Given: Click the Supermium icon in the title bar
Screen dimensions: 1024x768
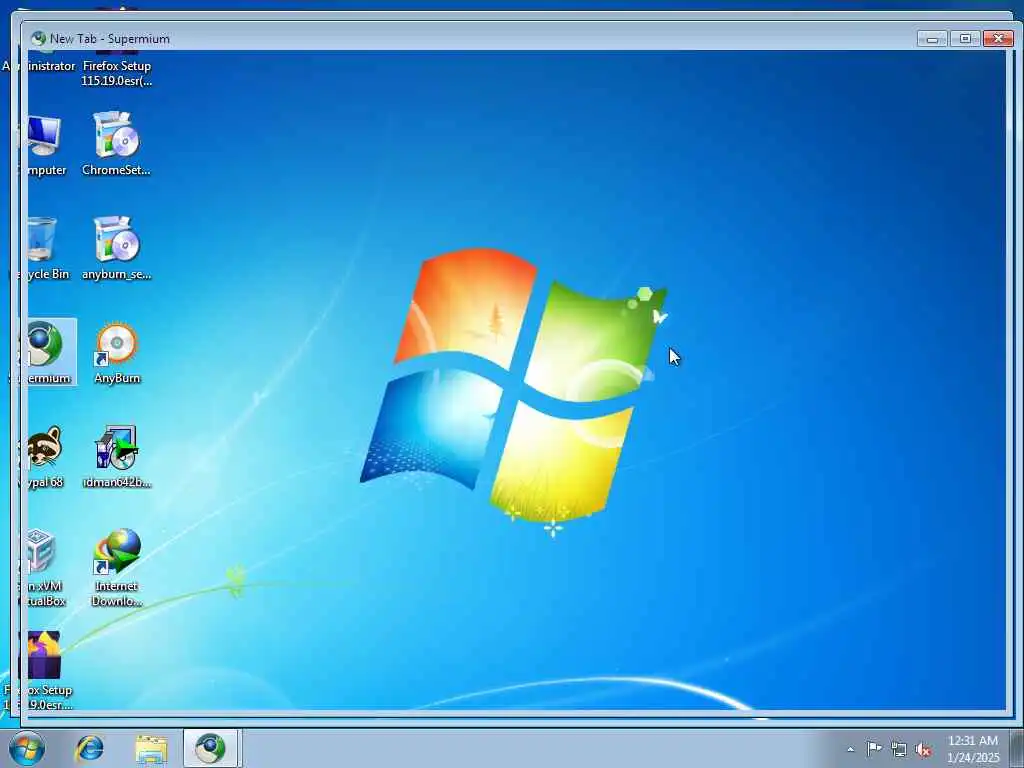Looking at the screenshot, I should pyautogui.click(x=39, y=39).
